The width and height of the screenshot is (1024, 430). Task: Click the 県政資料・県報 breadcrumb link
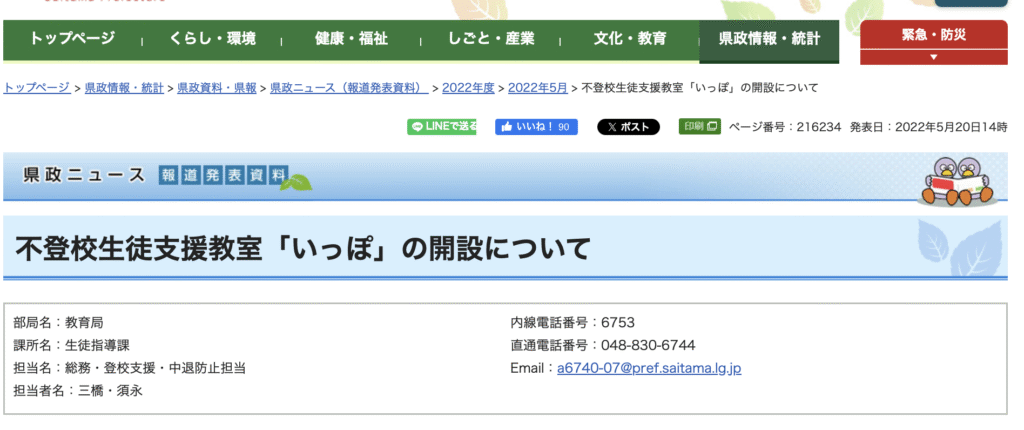tap(217, 88)
